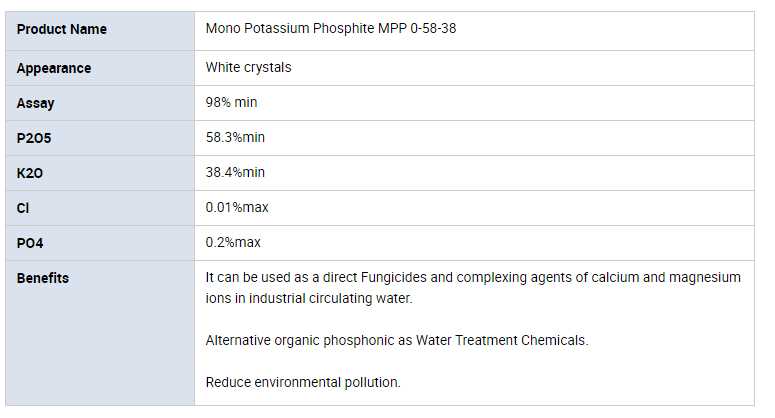Click the '38.4%min' value cell
This screenshot has width=775, height=418.
pos(236,173)
